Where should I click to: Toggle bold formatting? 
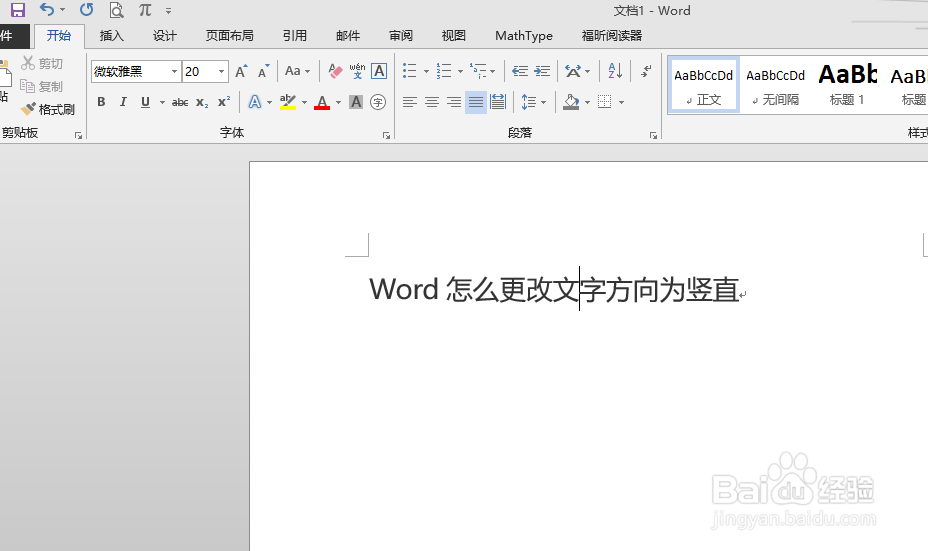101,102
